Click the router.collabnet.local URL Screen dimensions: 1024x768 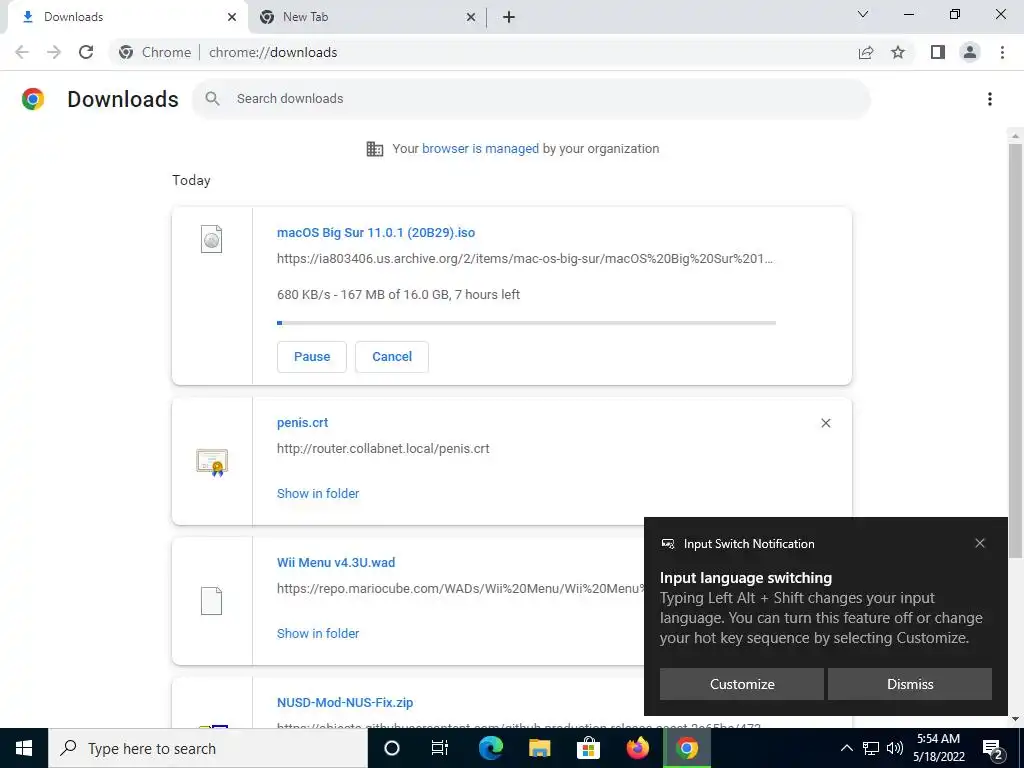(x=383, y=449)
